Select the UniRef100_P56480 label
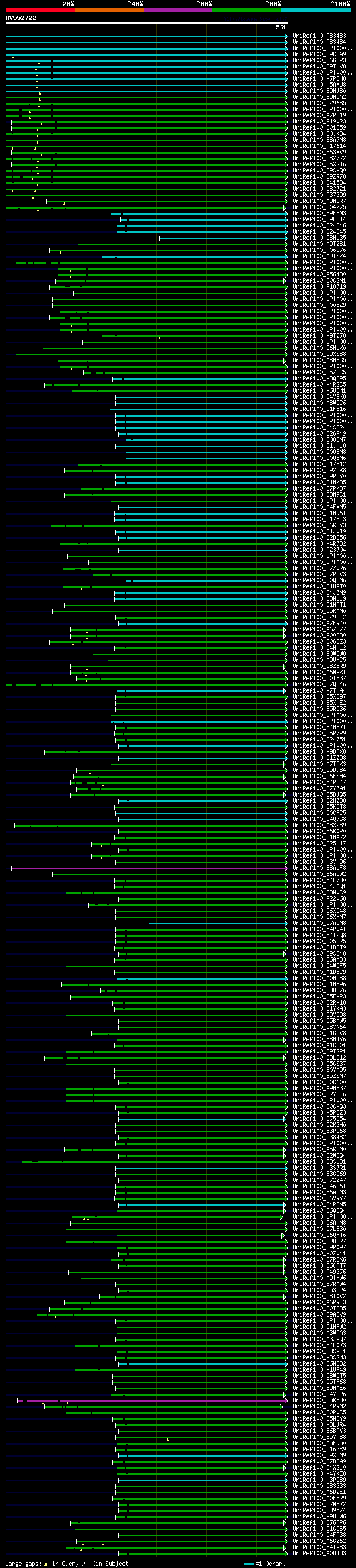Image resolution: width=356 pixels, height=1568 pixels. pyautogui.click(x=319, y=275)
